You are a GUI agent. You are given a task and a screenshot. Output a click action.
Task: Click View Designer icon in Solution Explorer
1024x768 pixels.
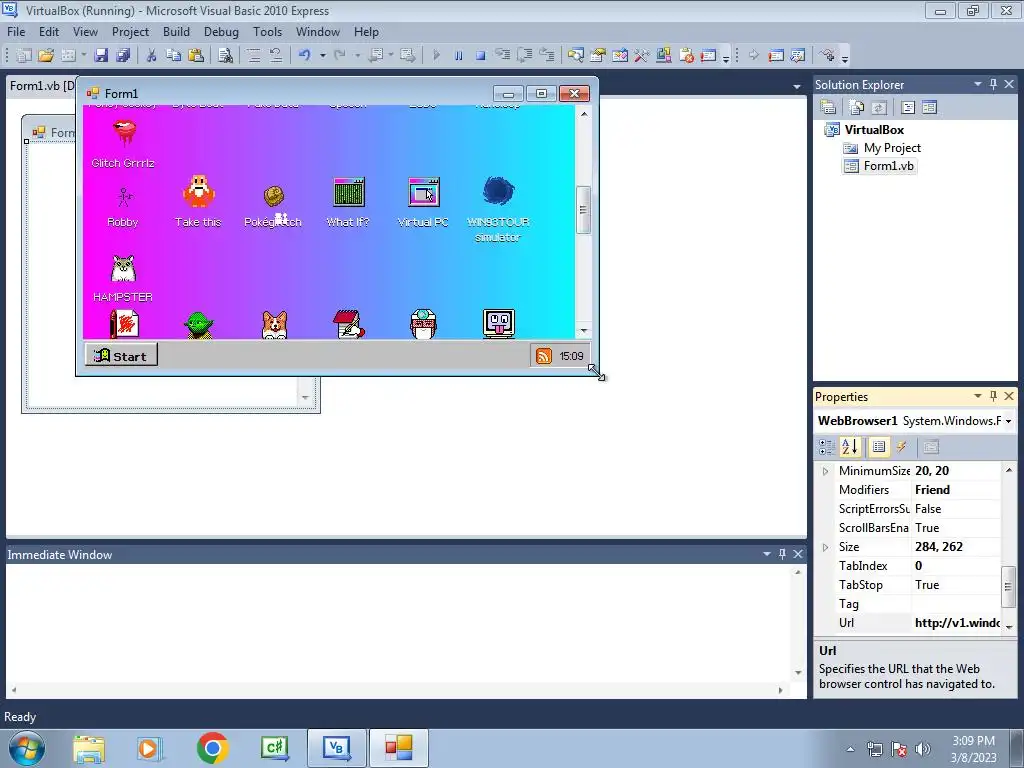tap(929, 107)
